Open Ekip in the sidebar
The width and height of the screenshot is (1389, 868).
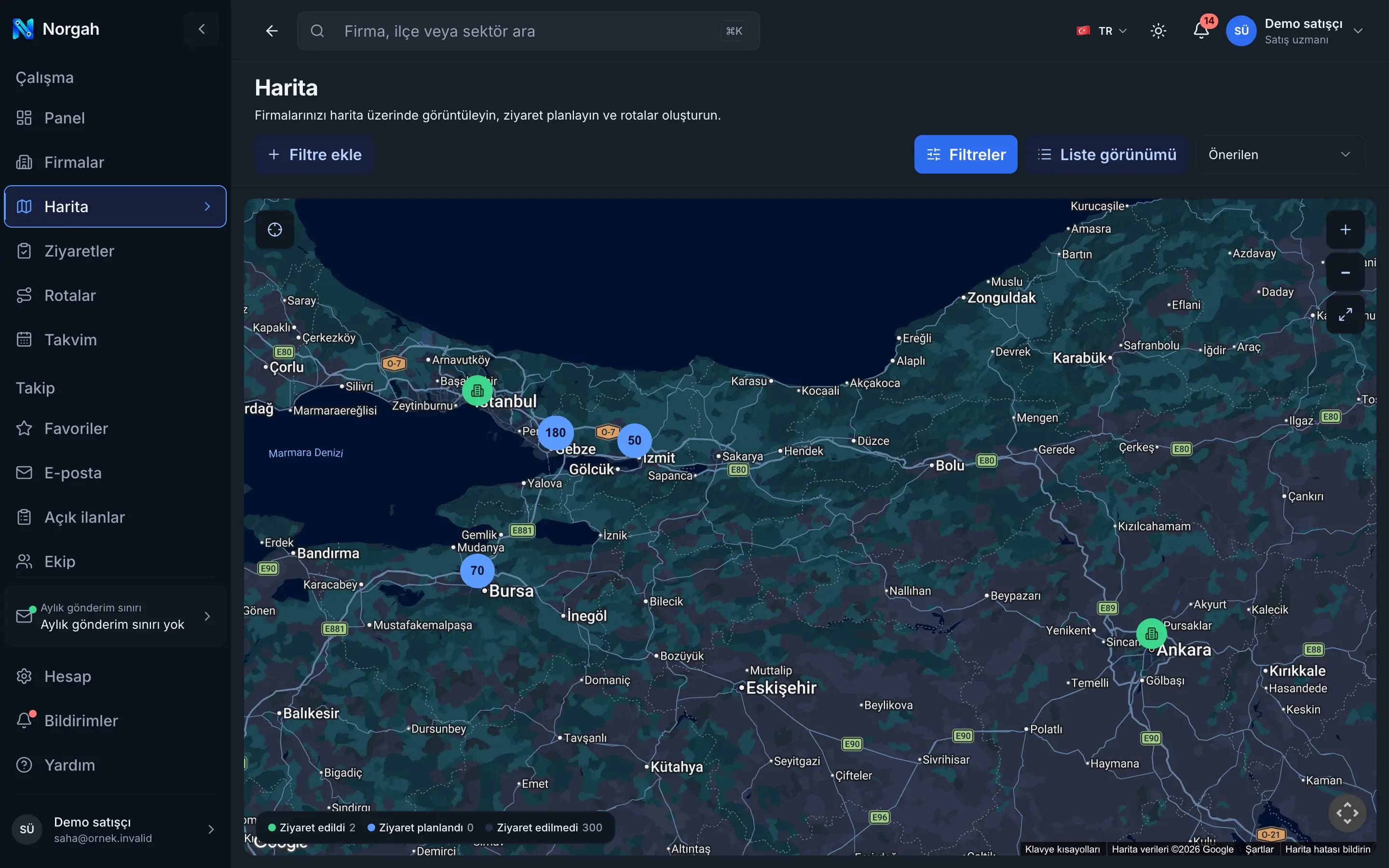pos(115,561)
